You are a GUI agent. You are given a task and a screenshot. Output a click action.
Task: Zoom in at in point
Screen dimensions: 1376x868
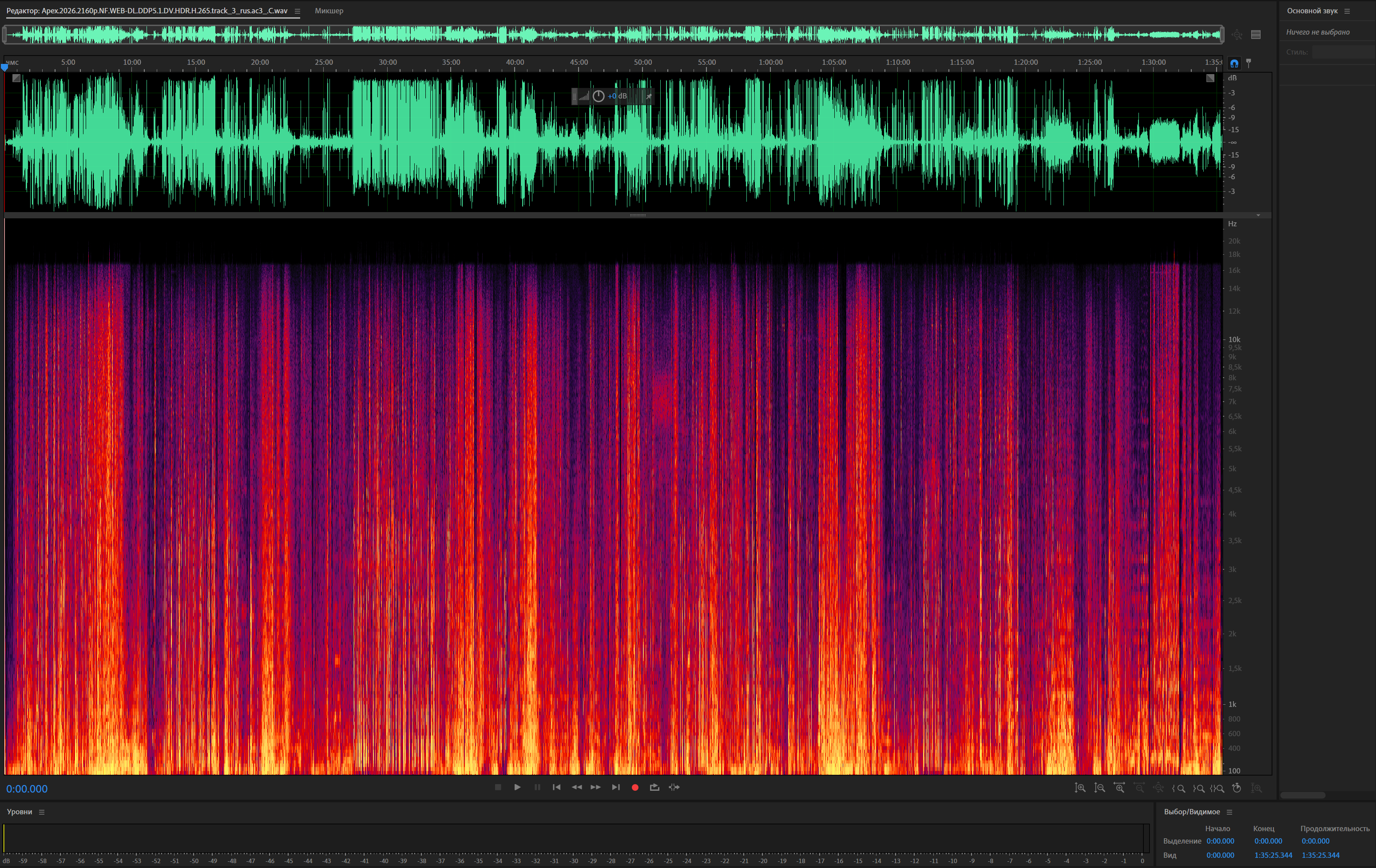click(1178, 788)
